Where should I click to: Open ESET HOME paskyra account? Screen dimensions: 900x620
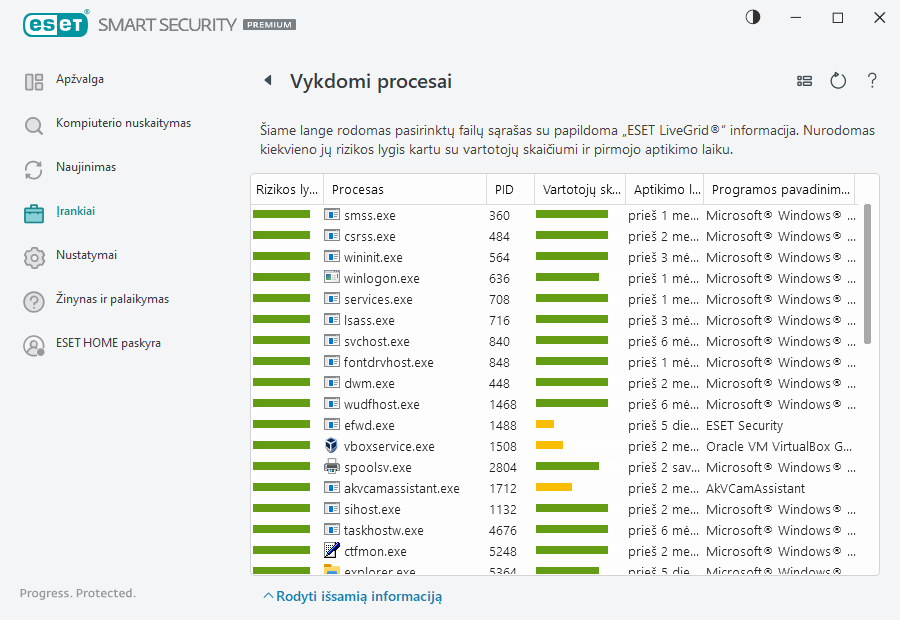click(x=108, y=344)
